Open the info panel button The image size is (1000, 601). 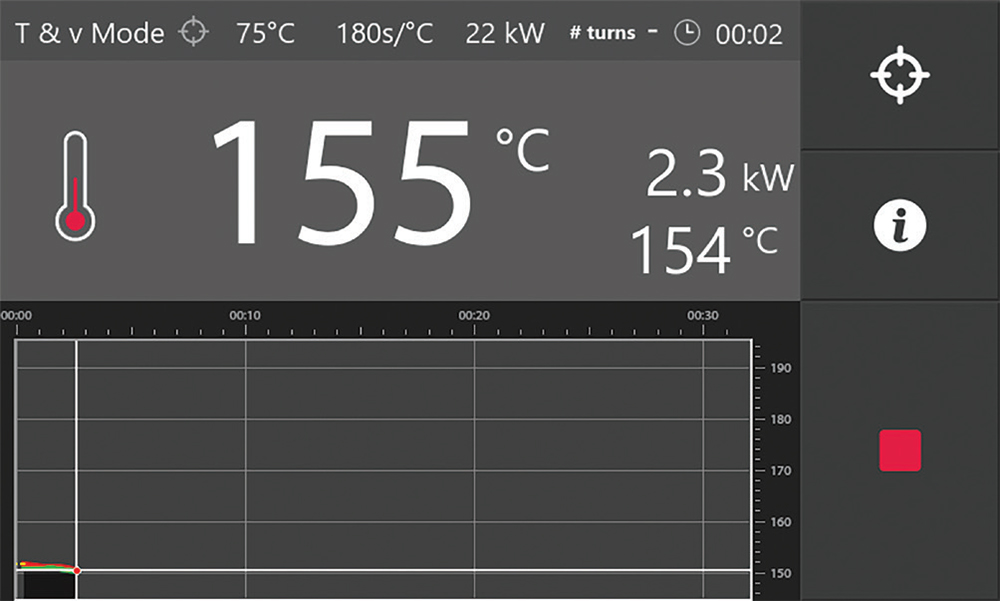click(900, 226)
